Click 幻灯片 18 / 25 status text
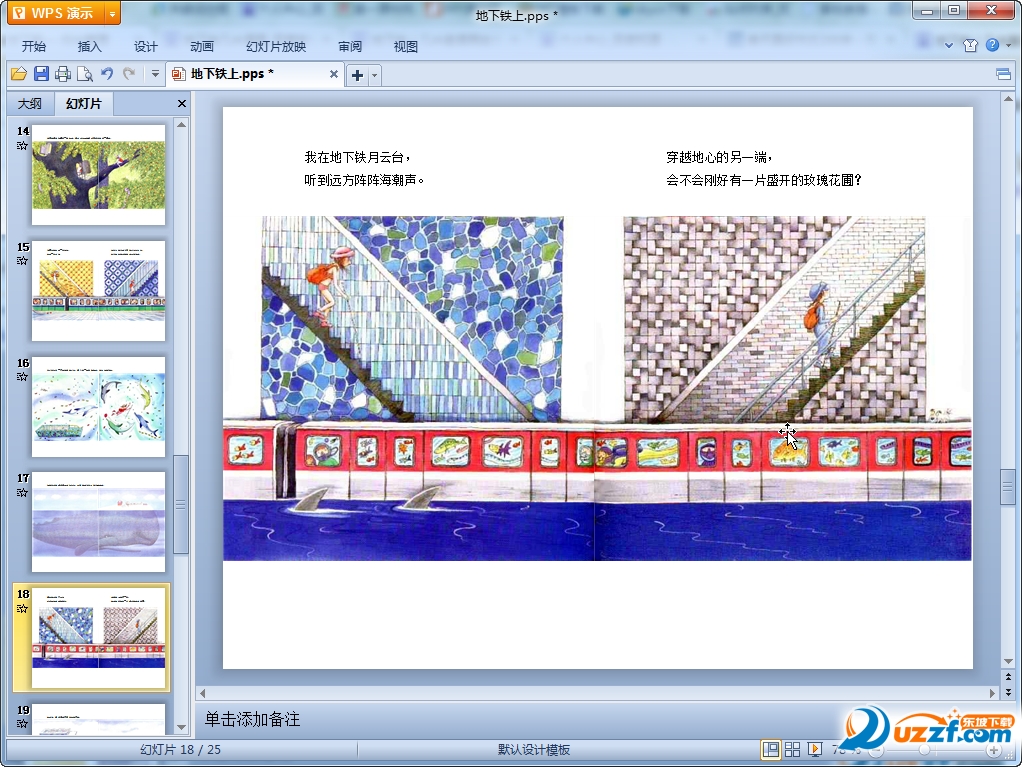Image resolution: width=1022 pixels, height=767 pixels. click(x=181, y=749)
